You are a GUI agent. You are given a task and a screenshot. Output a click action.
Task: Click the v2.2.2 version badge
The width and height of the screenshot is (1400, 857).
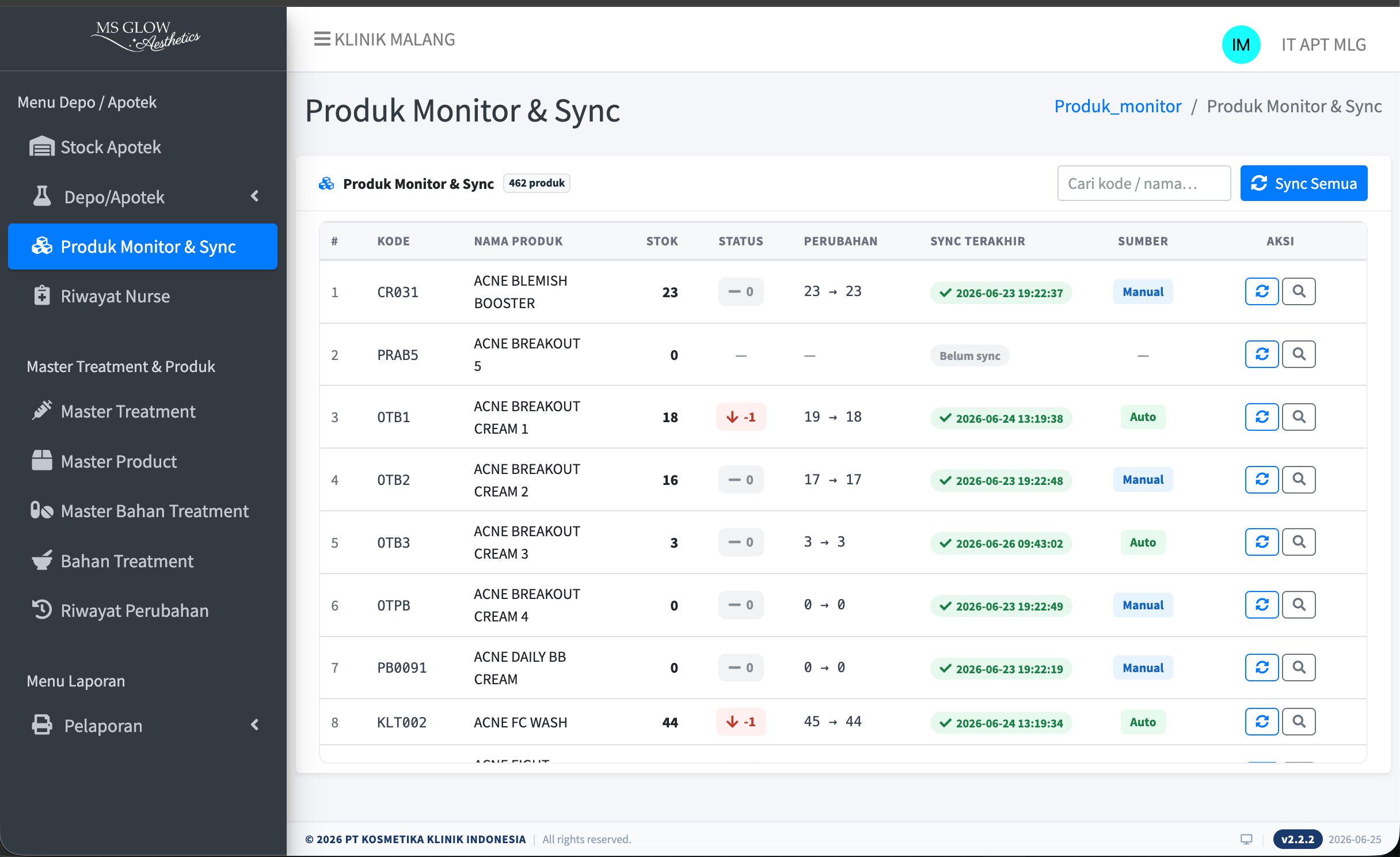[1298, 839]
